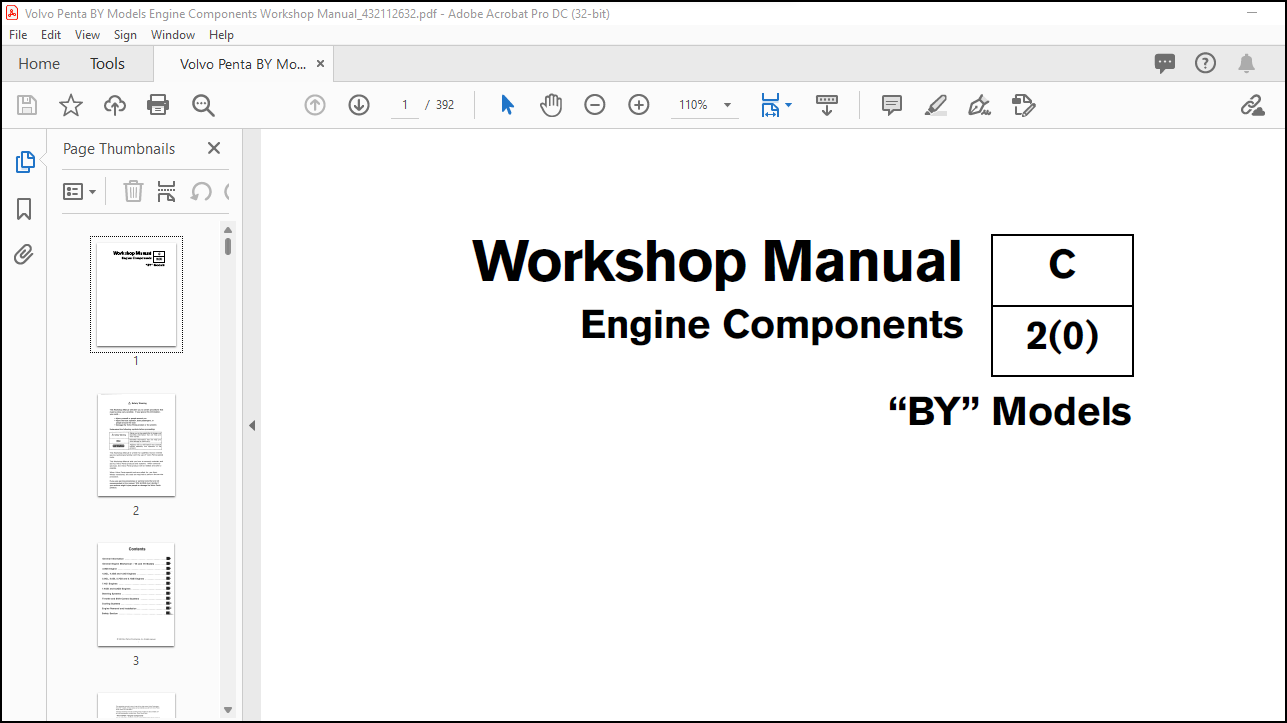Open the Page Thumbnails sidebar icon
This screenshot has height=723, width=1287.
point(25,162)
